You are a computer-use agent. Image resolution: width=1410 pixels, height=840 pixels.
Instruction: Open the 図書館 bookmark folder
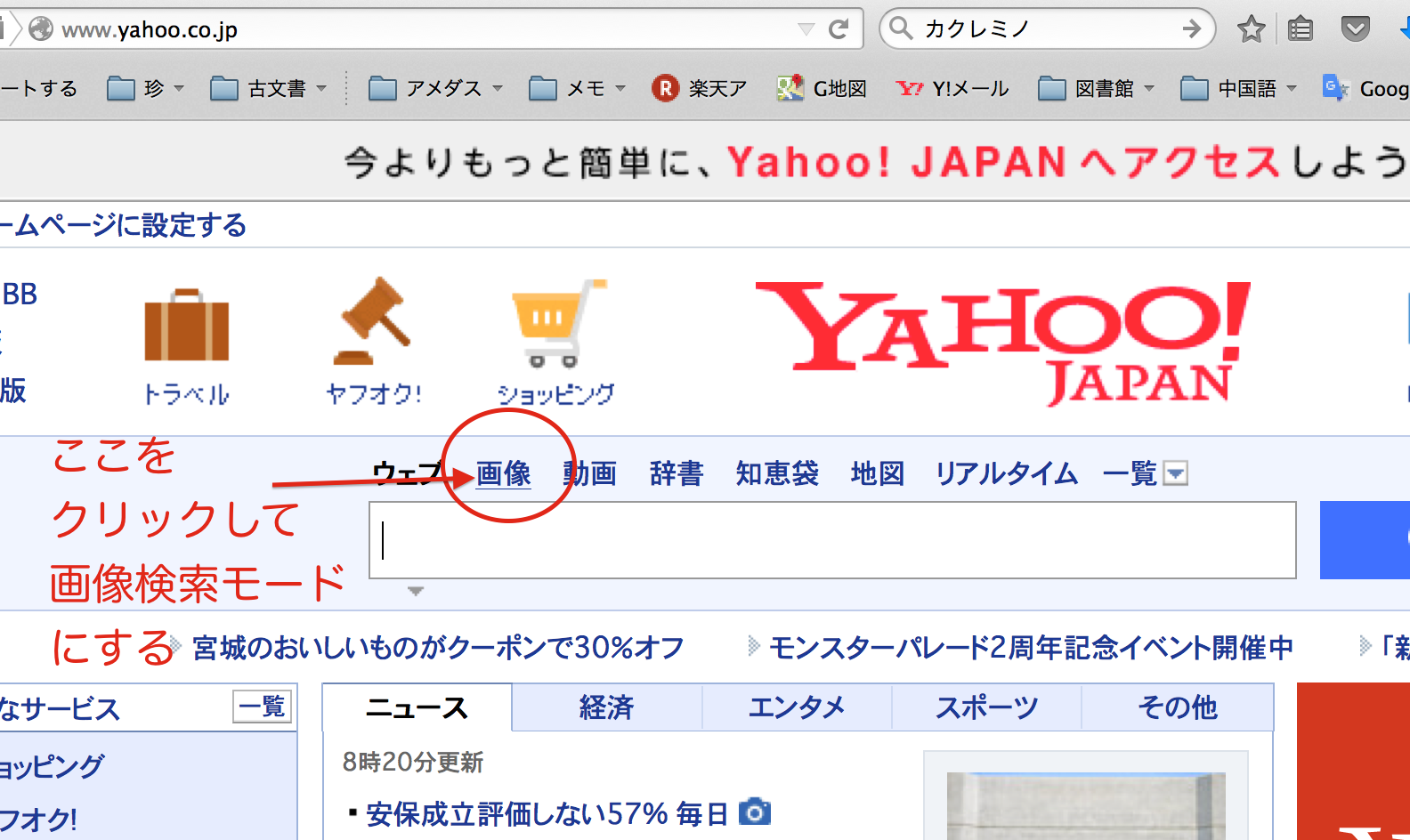click(1096, 88)
